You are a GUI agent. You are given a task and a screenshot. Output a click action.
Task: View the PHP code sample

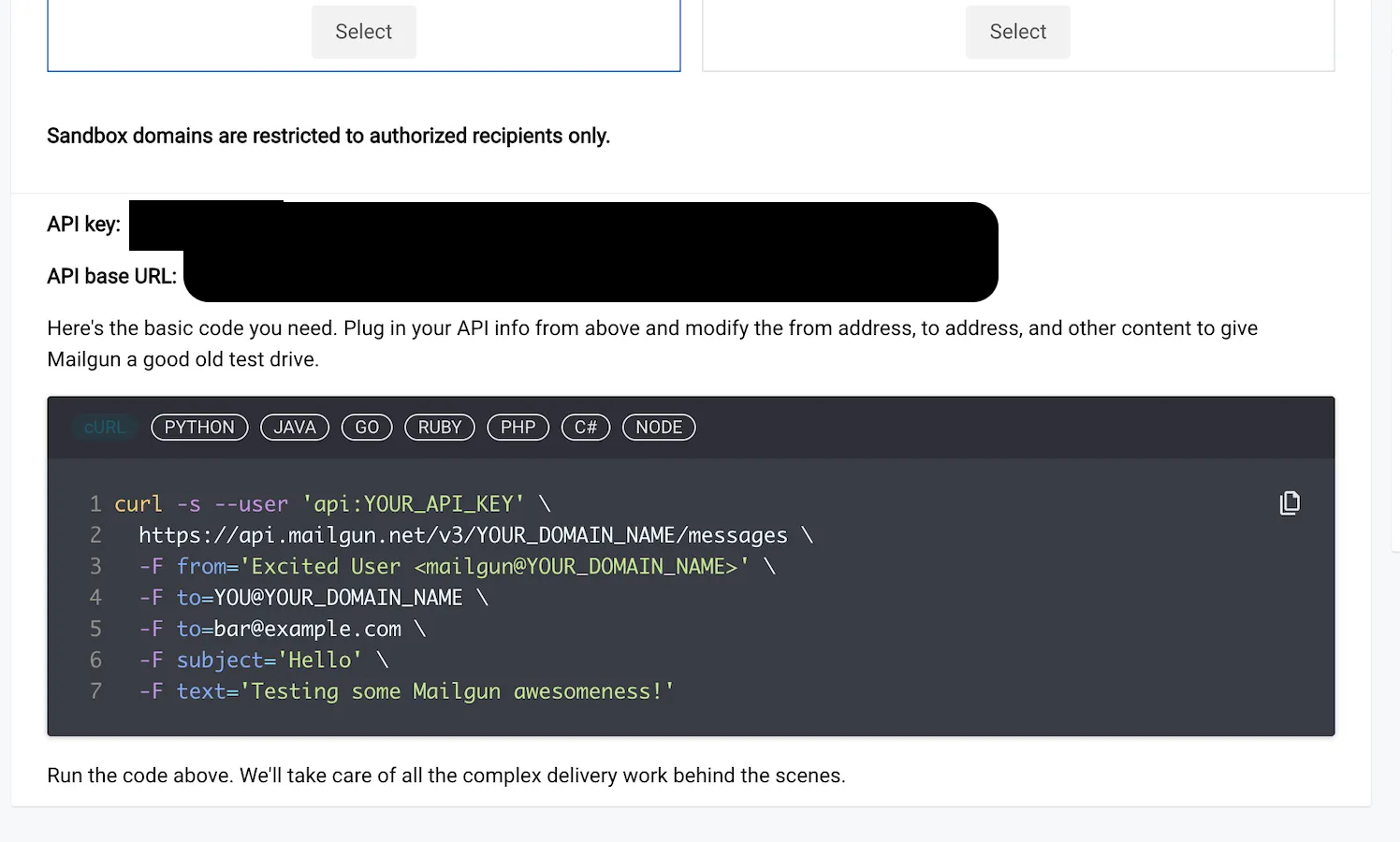pos(518,428)
